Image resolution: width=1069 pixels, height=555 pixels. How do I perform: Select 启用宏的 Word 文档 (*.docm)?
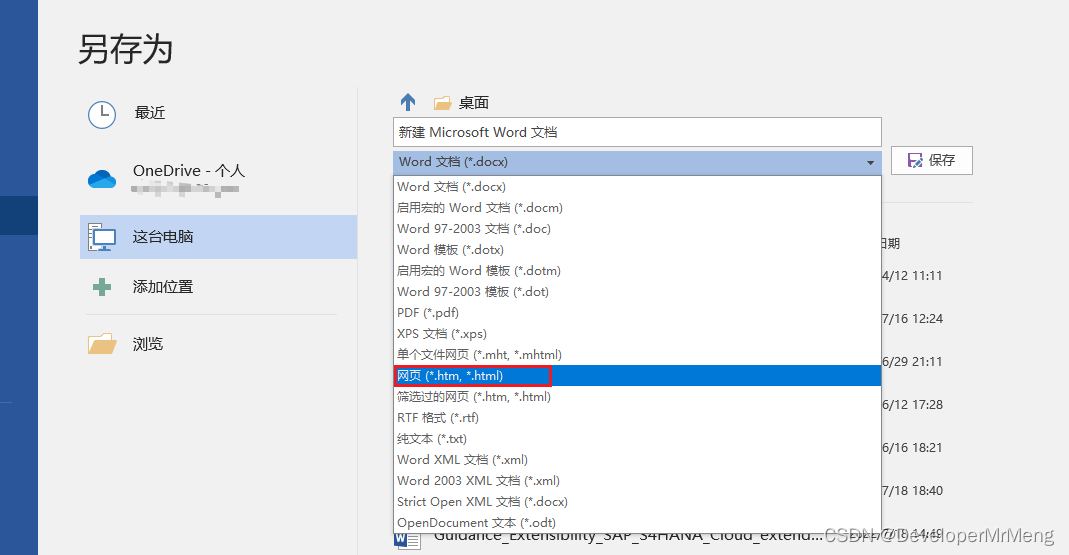point(637,208)
